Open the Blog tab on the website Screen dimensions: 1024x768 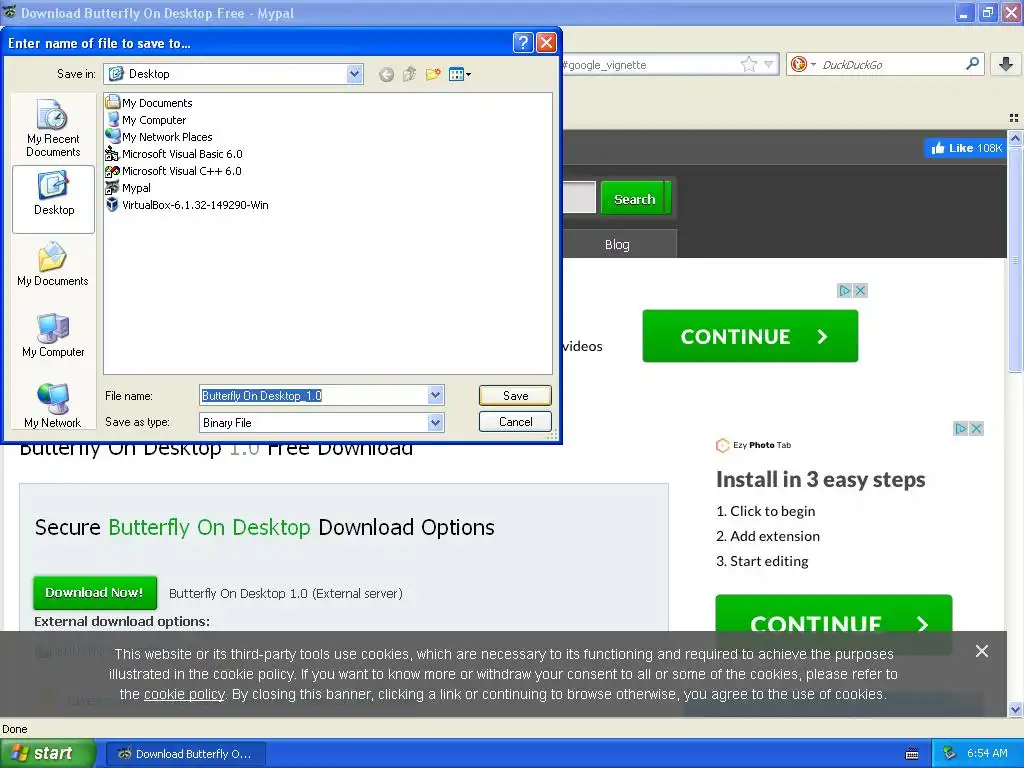(x=617, y=244)
